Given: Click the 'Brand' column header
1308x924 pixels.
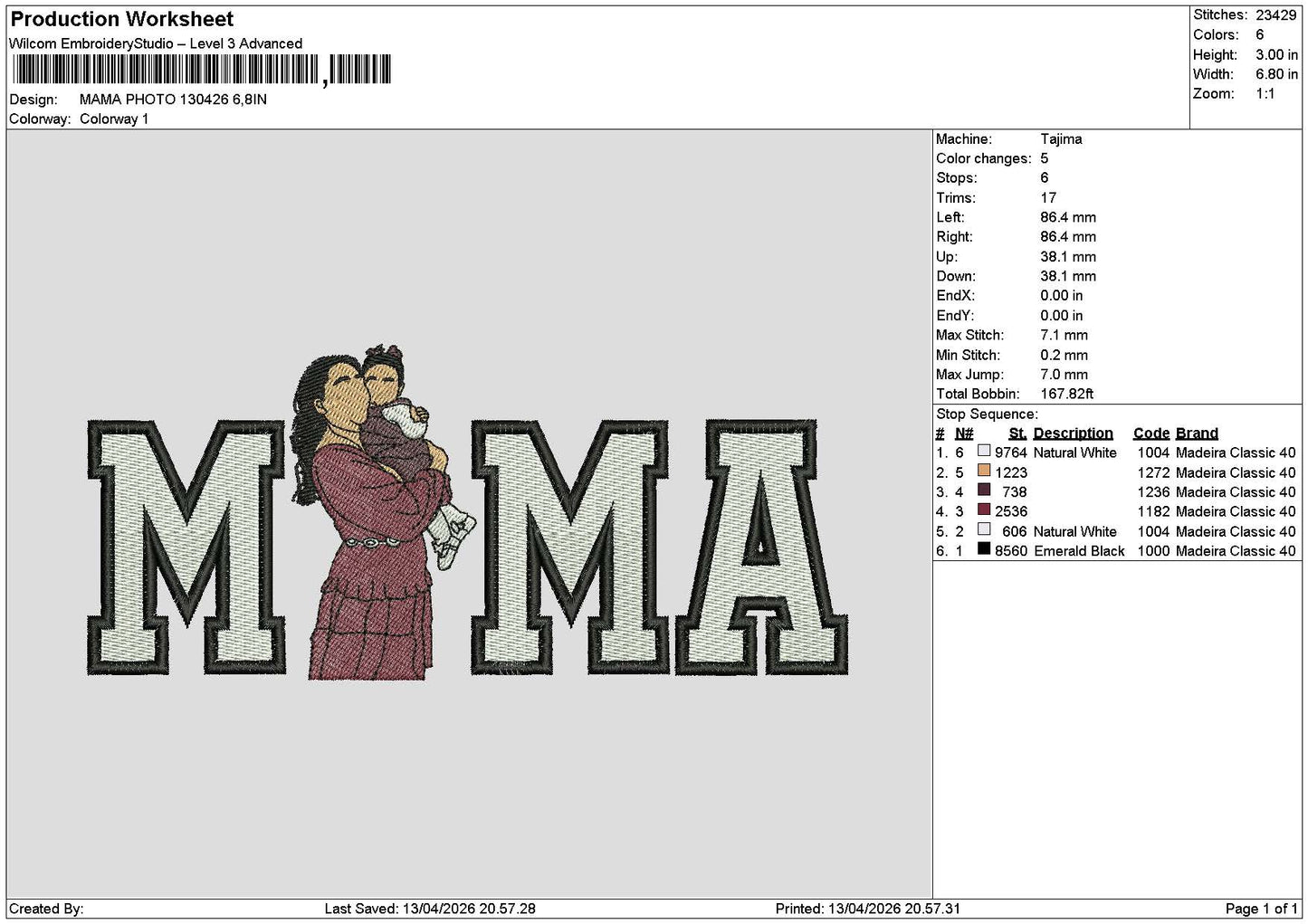Looking at the screenshot, I should coord(1197,433).
